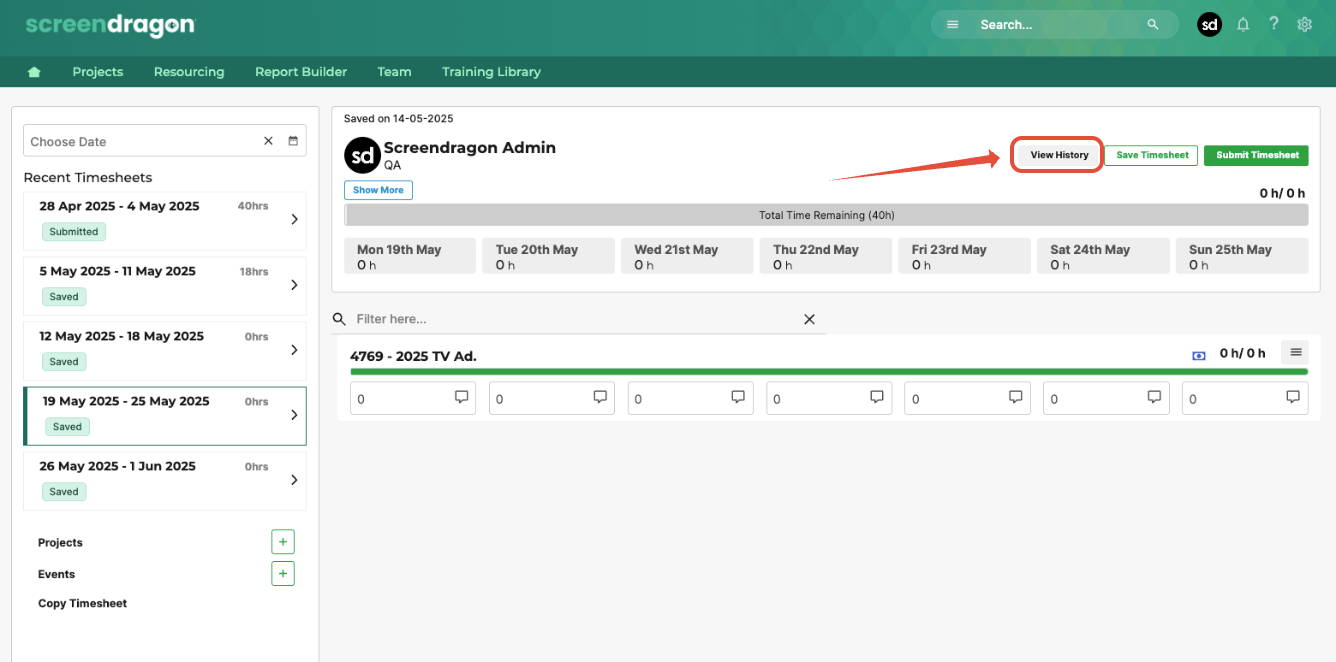This screenshot has height=662, width=1336.
Task: Click the 40hrs value on 28 Apr timesheet
Action: 253,206
